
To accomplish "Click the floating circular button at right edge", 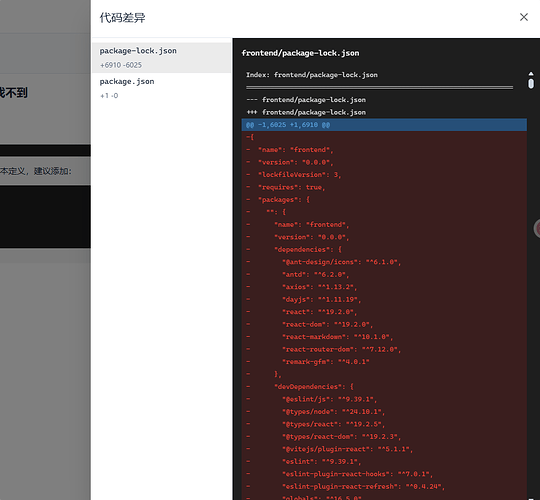I will point(537,228).
